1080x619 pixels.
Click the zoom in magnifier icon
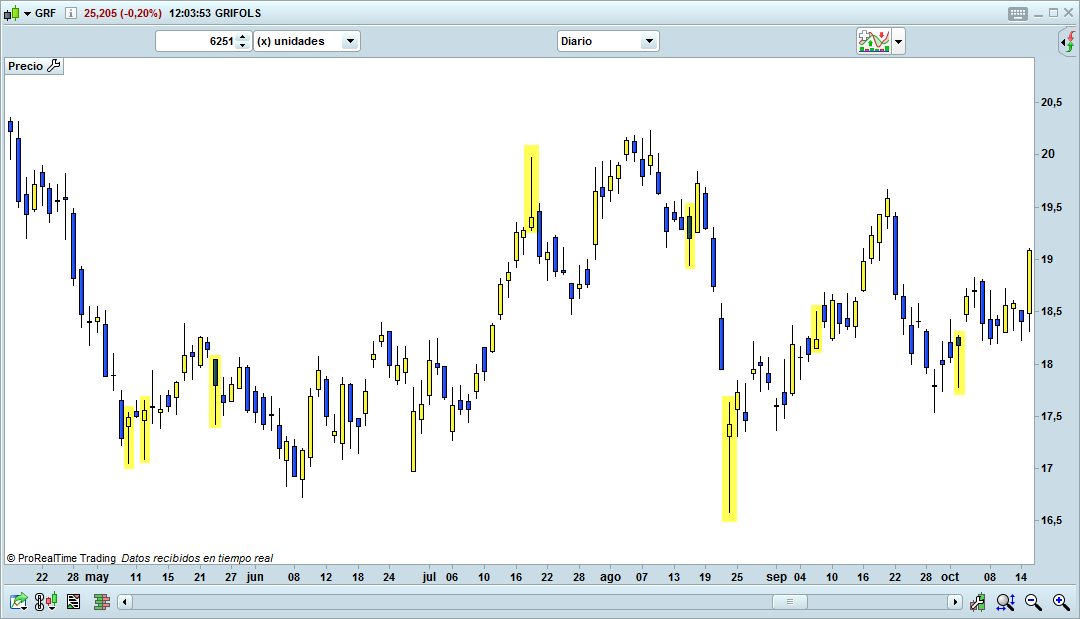(x=1062, y=602)
